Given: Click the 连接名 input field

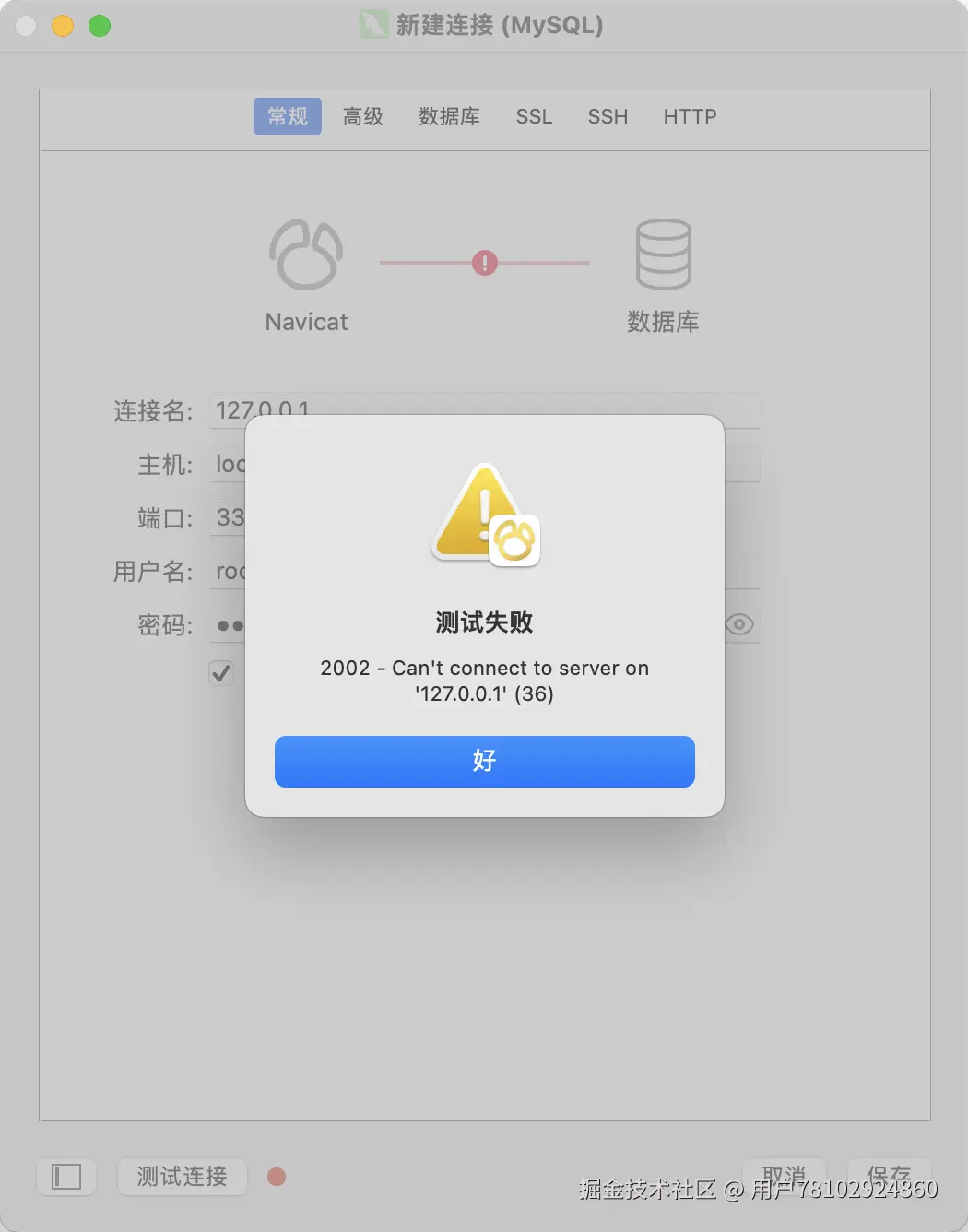Looking at the screenshot, I should 485,409.
